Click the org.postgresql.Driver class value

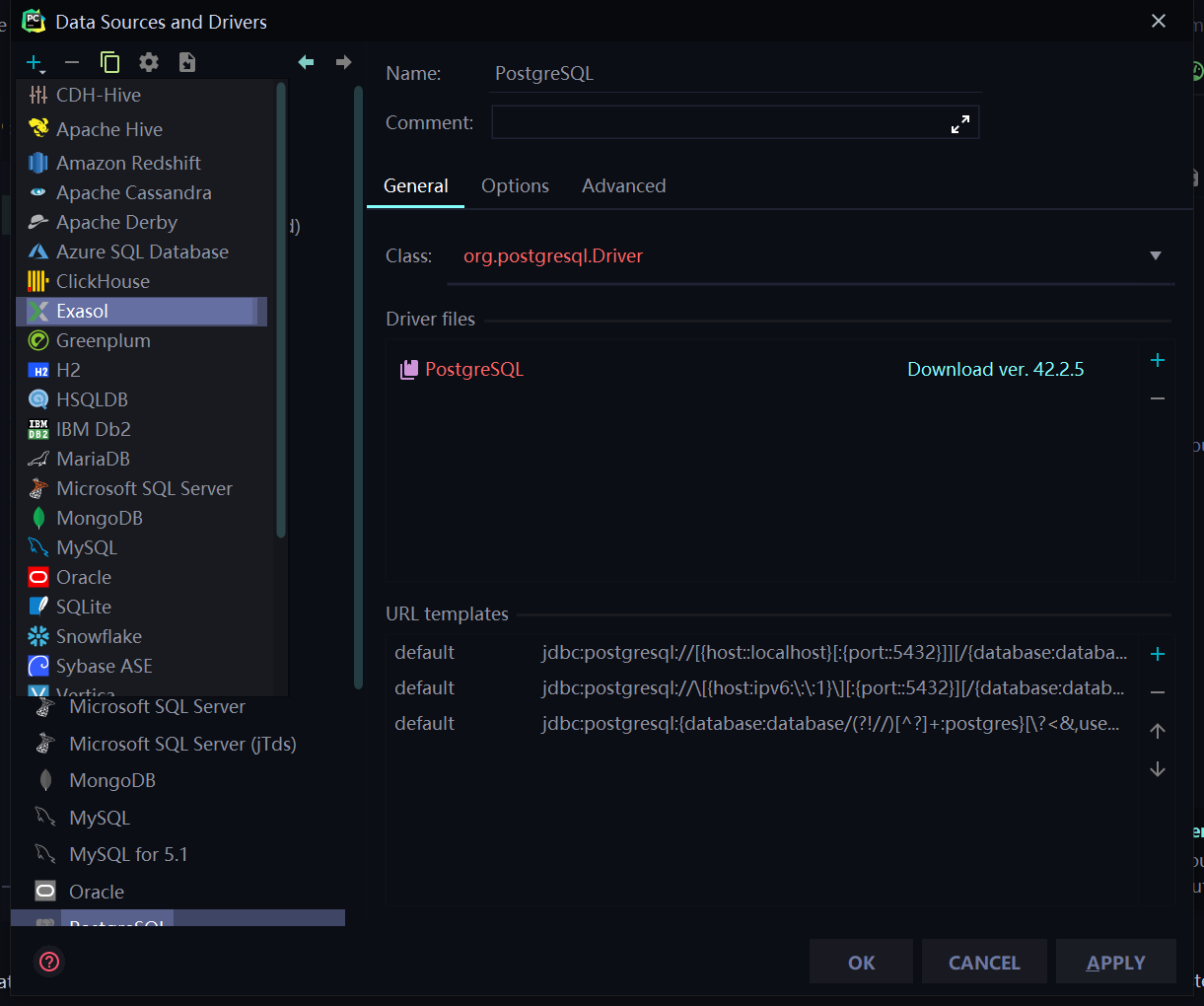pos(553,256)
